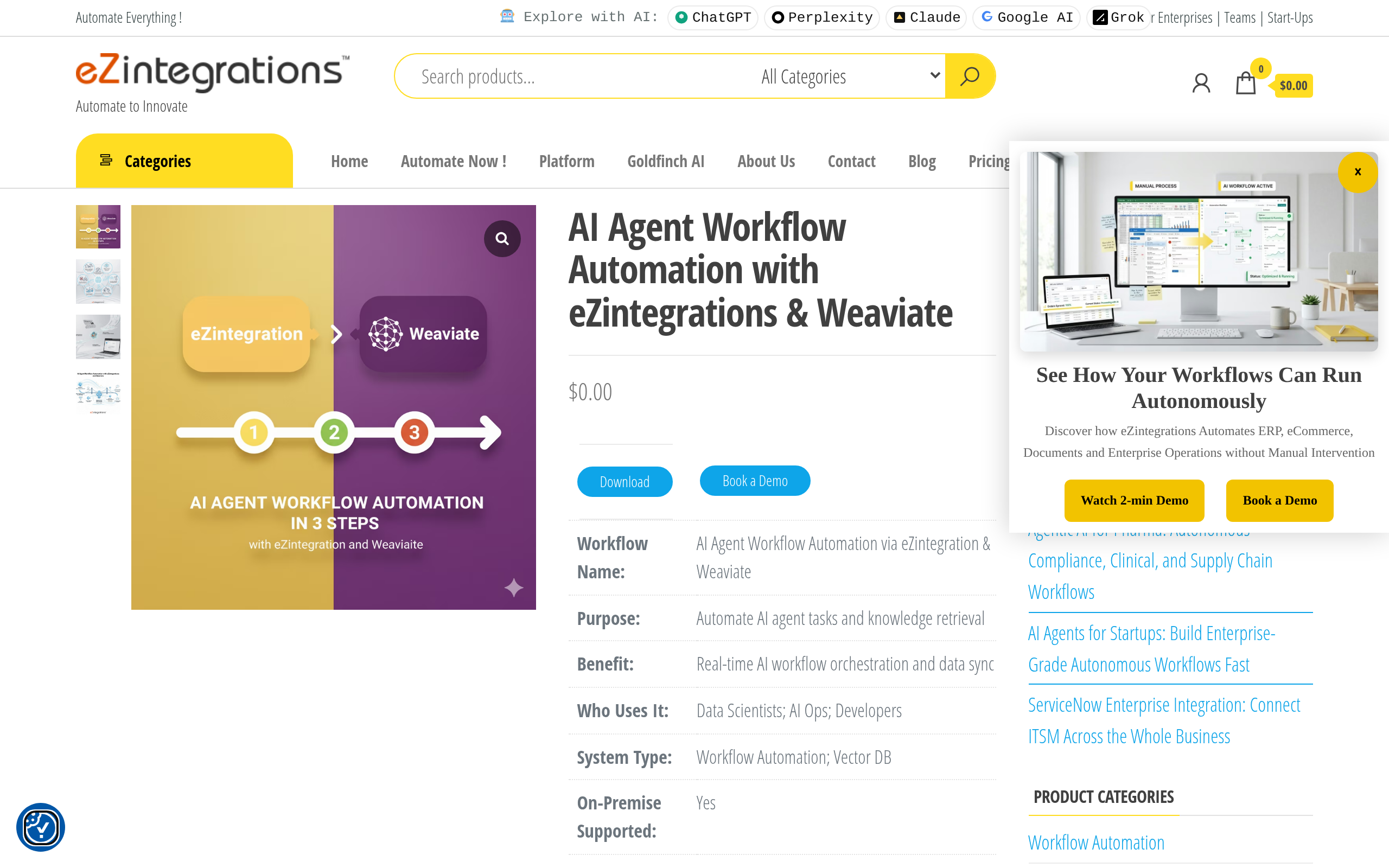This screenshot has width=1389, height=868.
Task: Open the Workflow Automation category link
Action: [1095, 843]
